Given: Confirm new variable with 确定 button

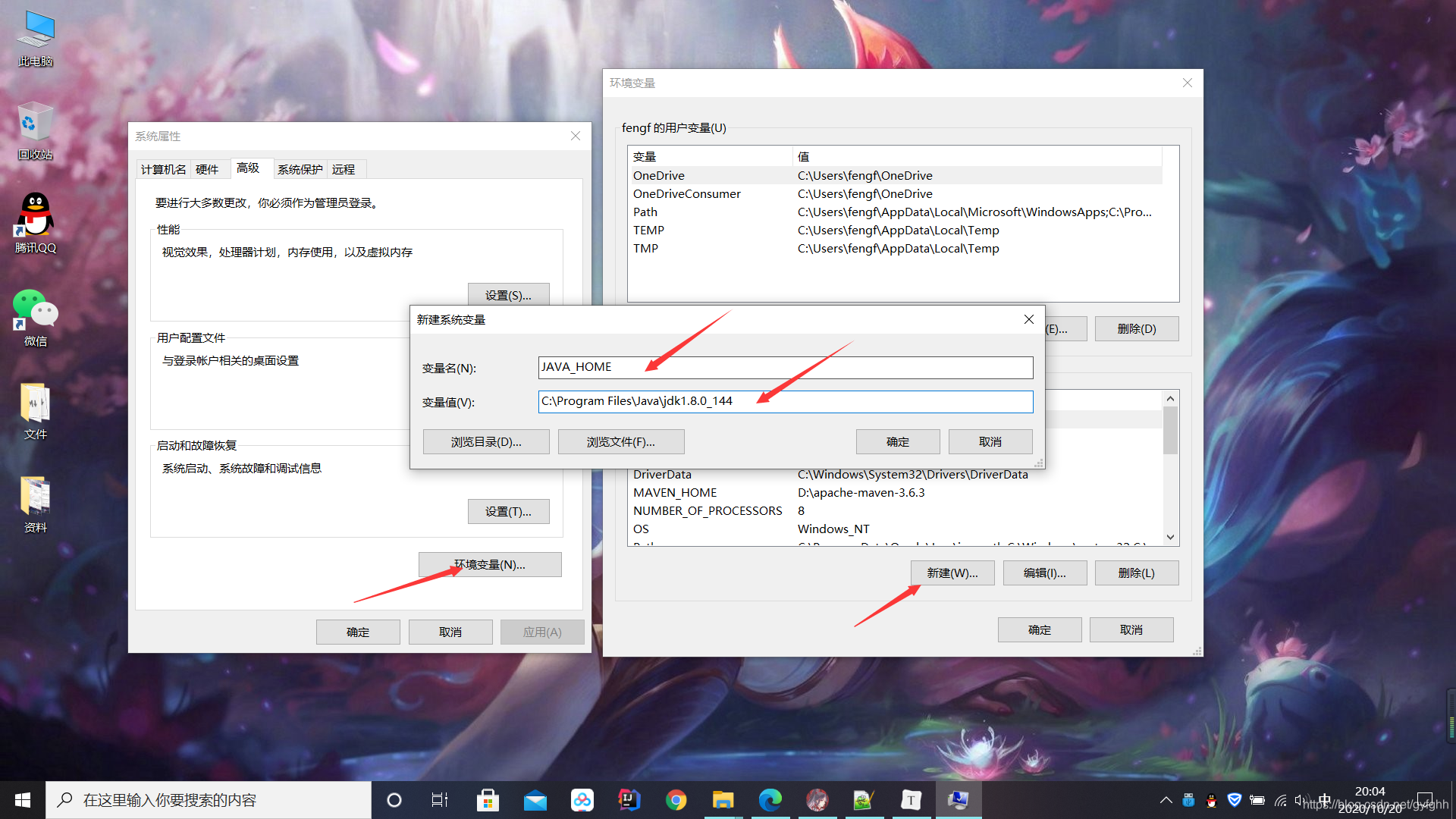Looking at the screenshot, I should [x=898, y=442].
